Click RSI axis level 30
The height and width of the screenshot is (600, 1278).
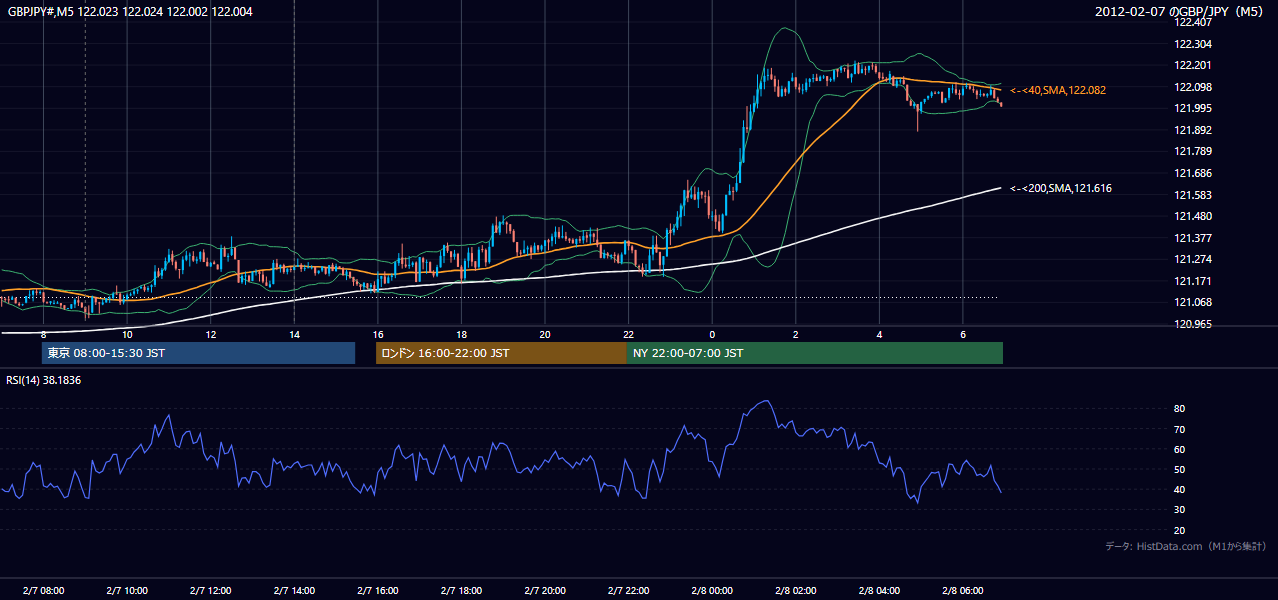point(1180,510)
